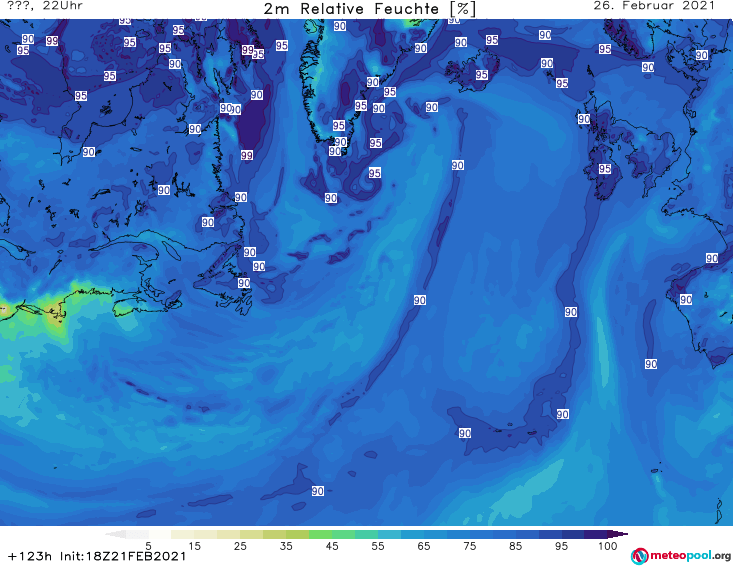
Task: Click the 95 label on Iceland
Action: coord(482,74)
